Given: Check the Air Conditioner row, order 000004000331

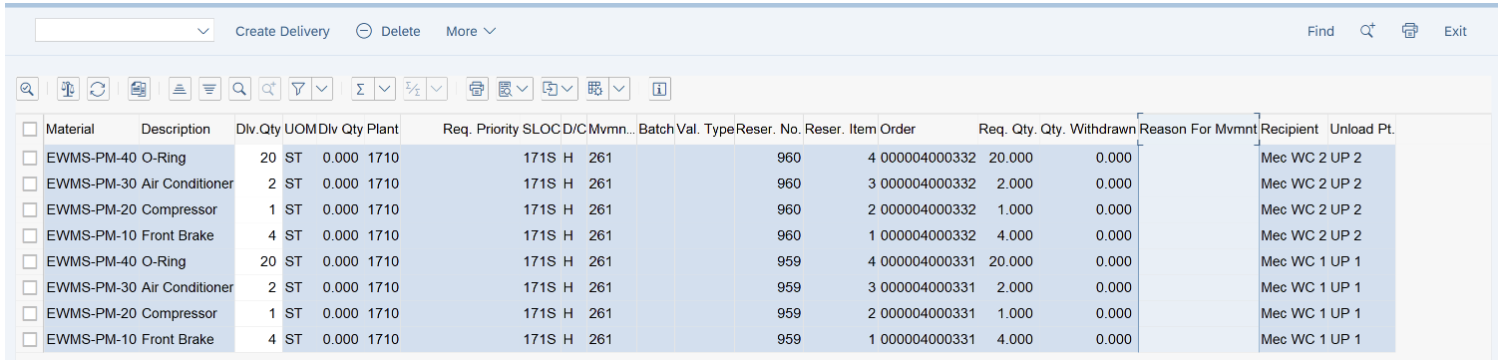Looking at the screenshot, I should 29,287.
